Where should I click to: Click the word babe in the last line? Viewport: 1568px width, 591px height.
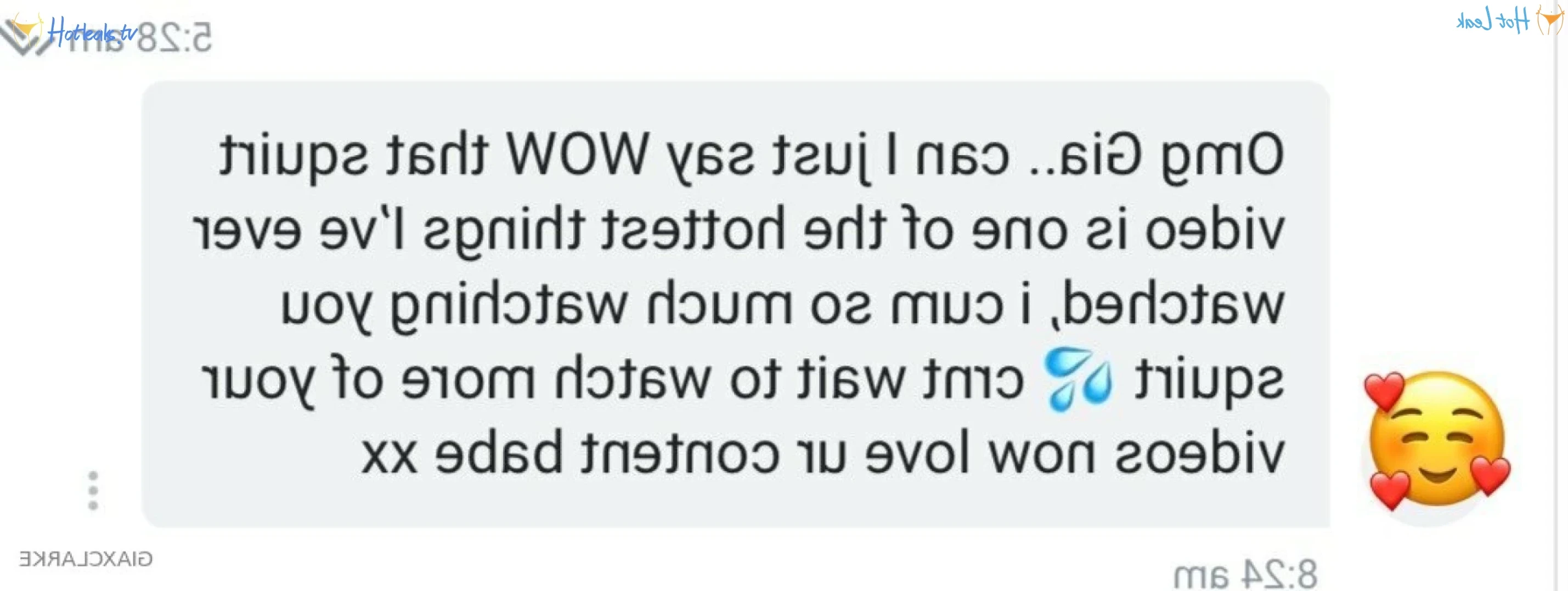[x=498, y=452]
